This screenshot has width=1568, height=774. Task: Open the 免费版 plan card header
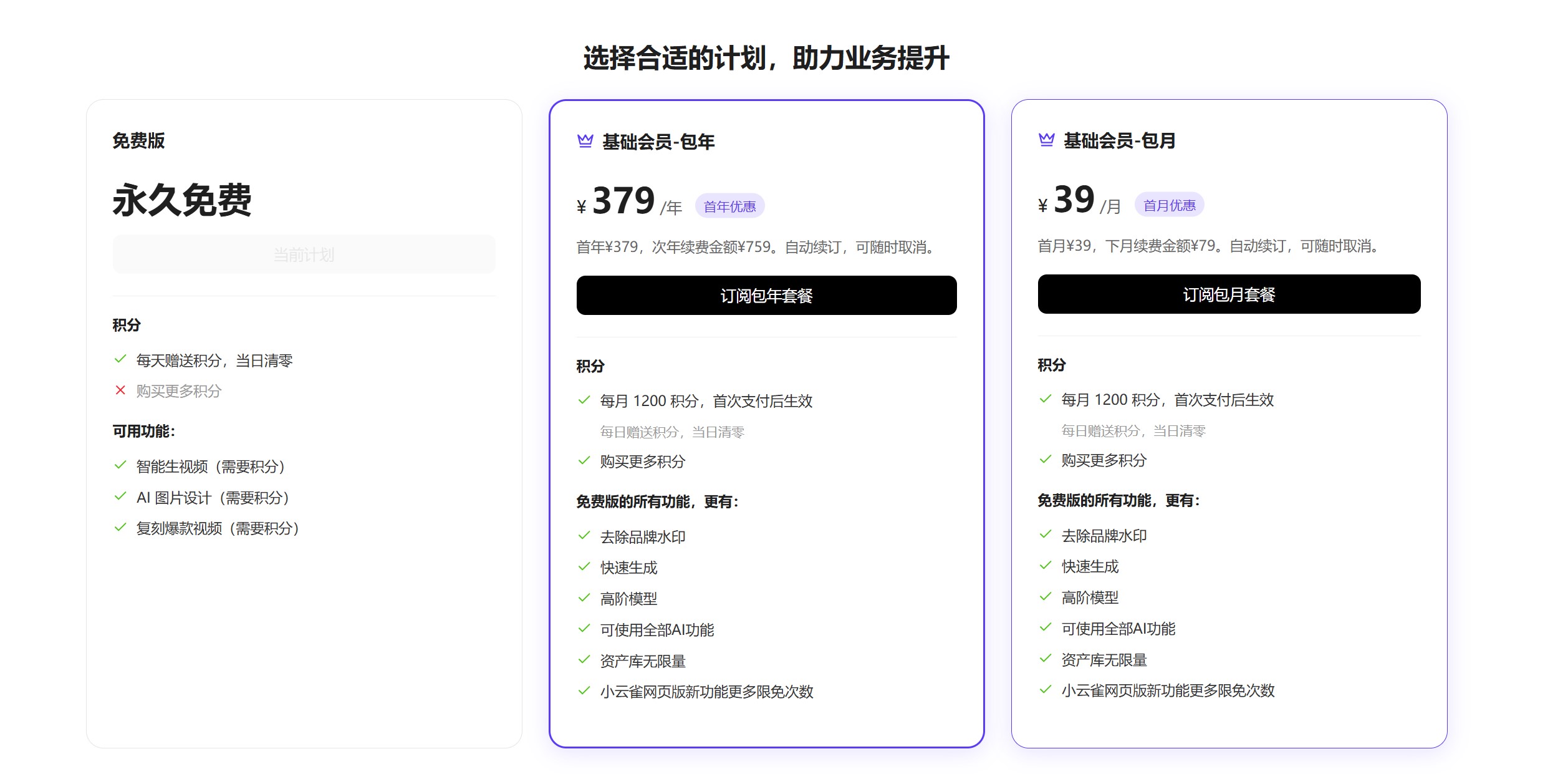[138, 141]
